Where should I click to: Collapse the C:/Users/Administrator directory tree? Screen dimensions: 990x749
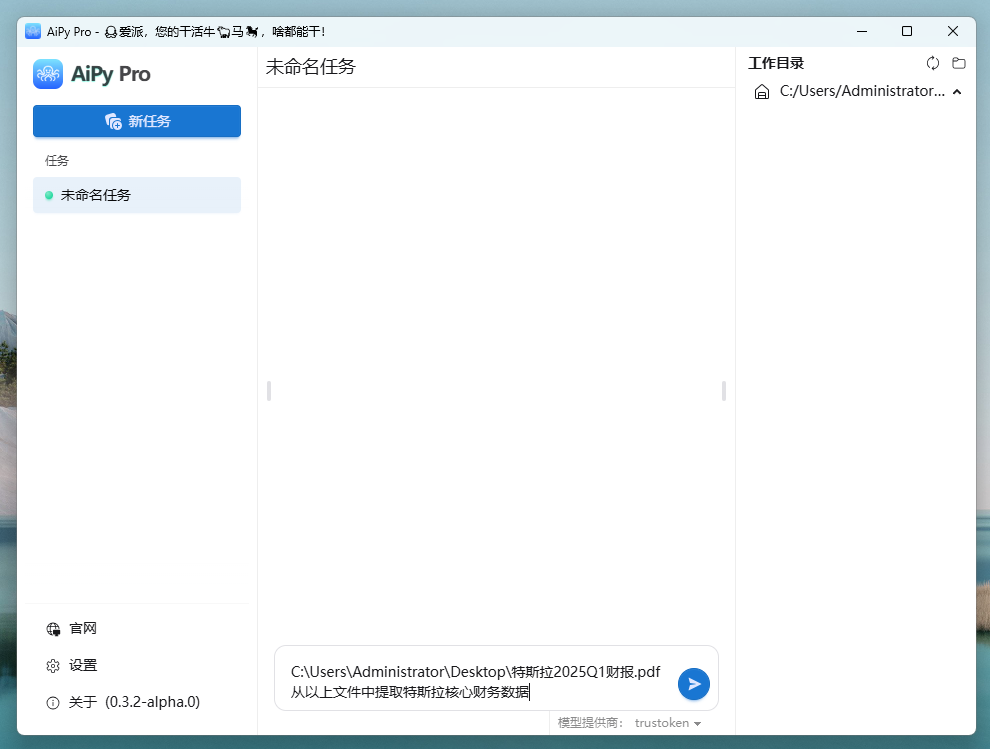point(957,92)
